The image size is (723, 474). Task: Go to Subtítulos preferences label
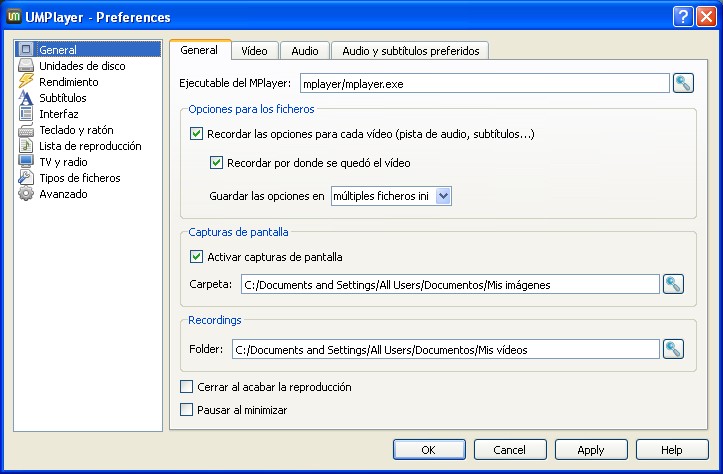click(x=63, y=98)
